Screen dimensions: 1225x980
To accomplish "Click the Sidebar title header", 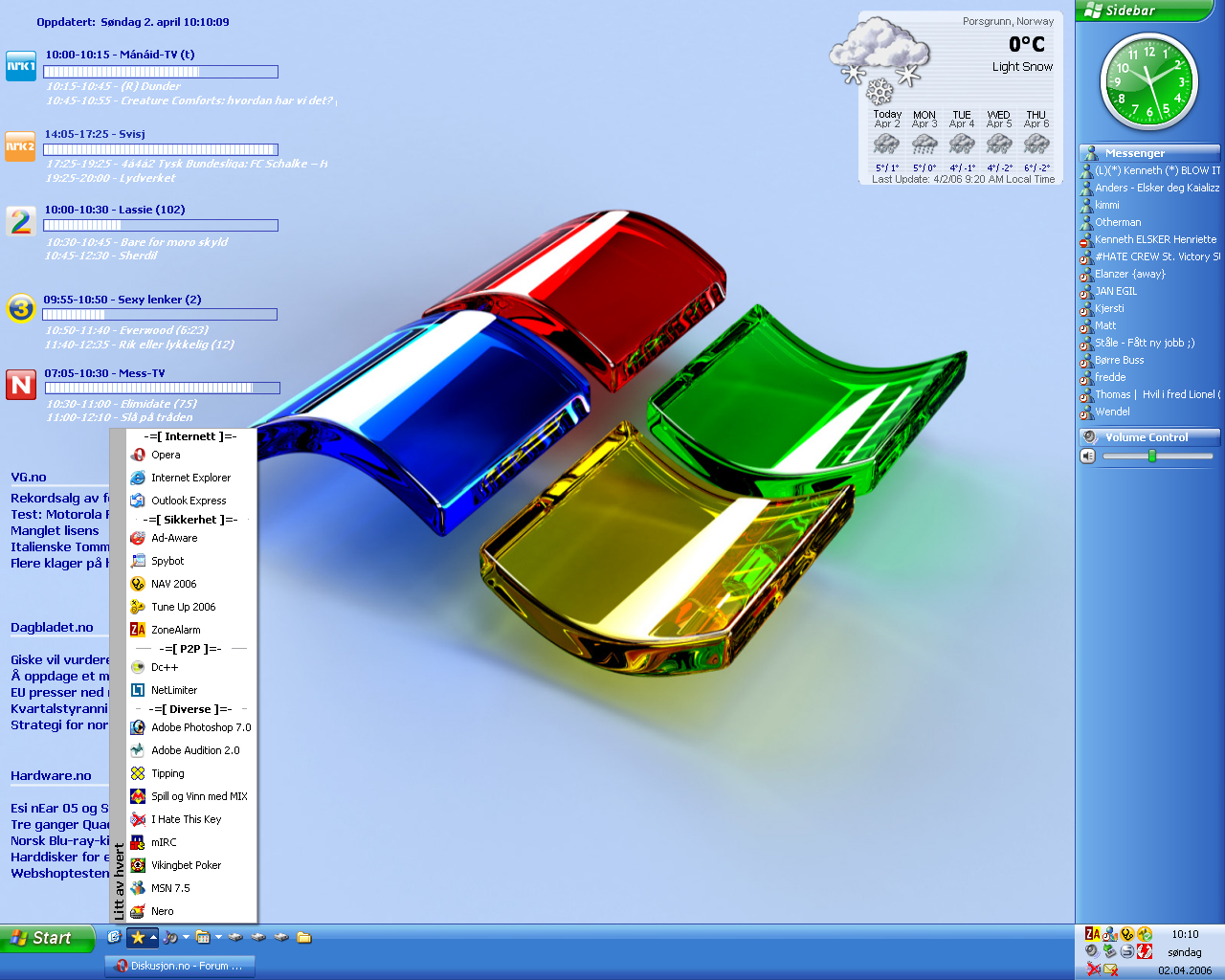I will click(1144, 11).
